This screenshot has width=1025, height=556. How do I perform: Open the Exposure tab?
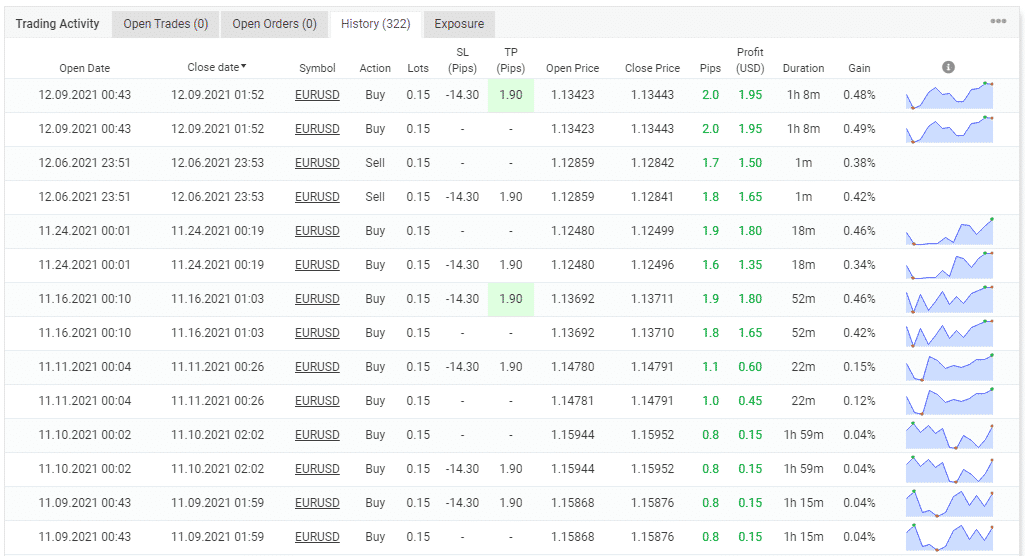coord(459,24)
